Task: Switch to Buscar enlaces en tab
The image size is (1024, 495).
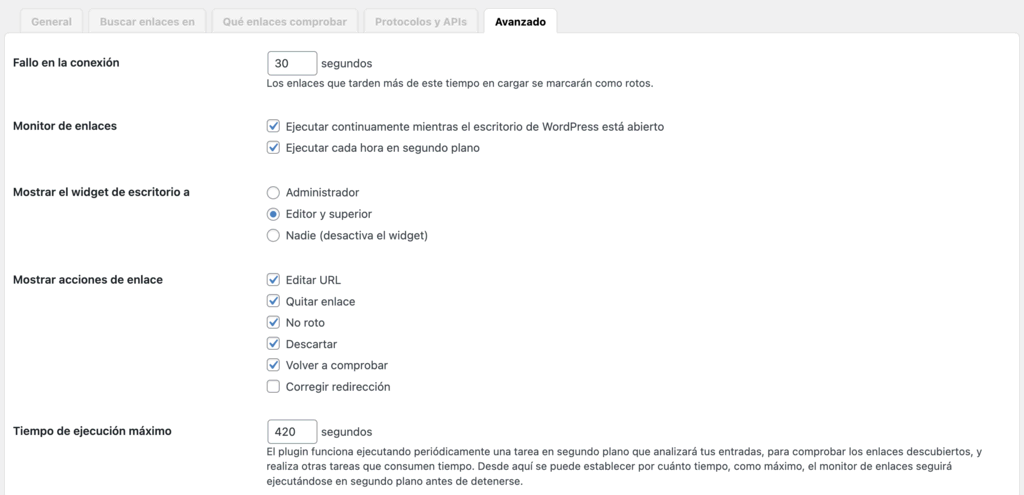Action: coord(147,21)
